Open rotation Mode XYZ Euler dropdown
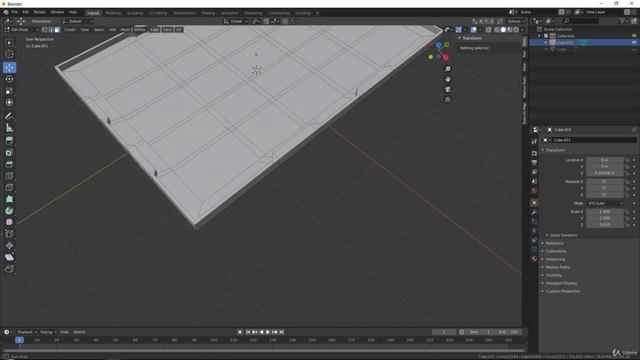This screenshot has width=640, height=360. (x=605, y=203)
